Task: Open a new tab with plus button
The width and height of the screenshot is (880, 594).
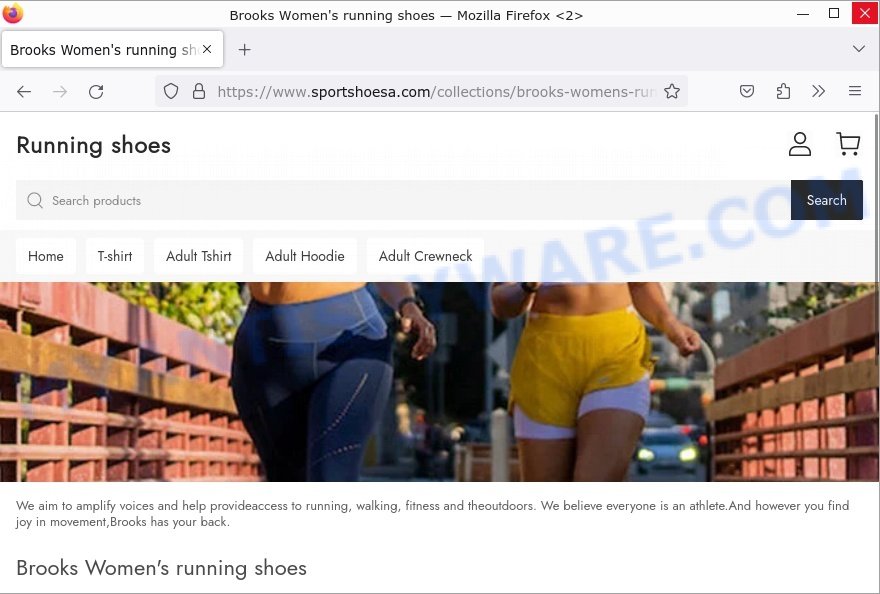Action: (x=244, y=50)
